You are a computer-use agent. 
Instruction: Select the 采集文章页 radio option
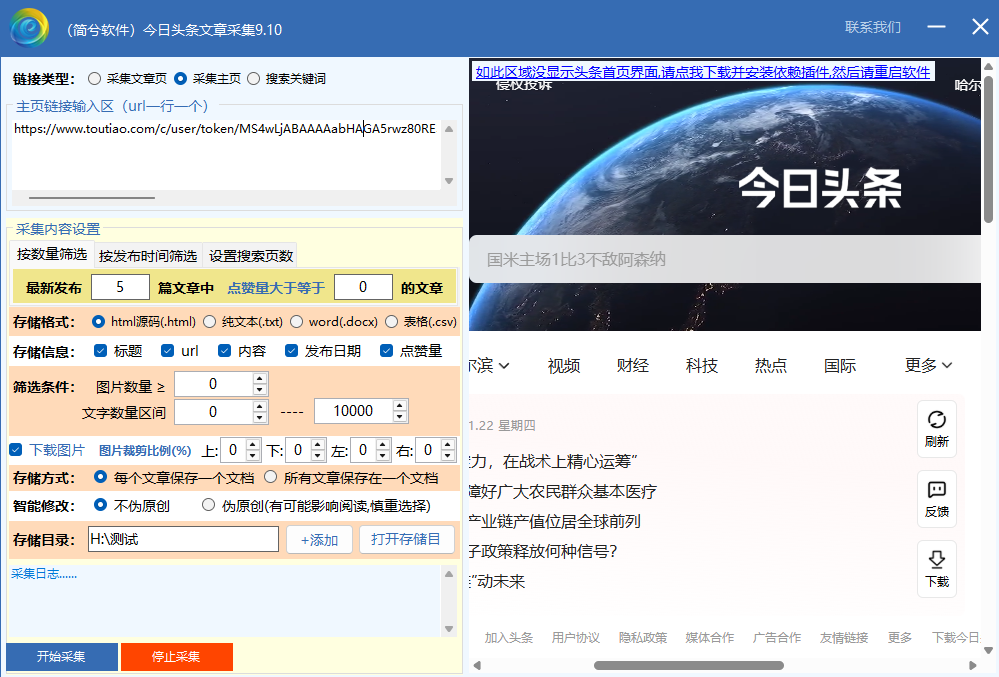tap(94, 78)
